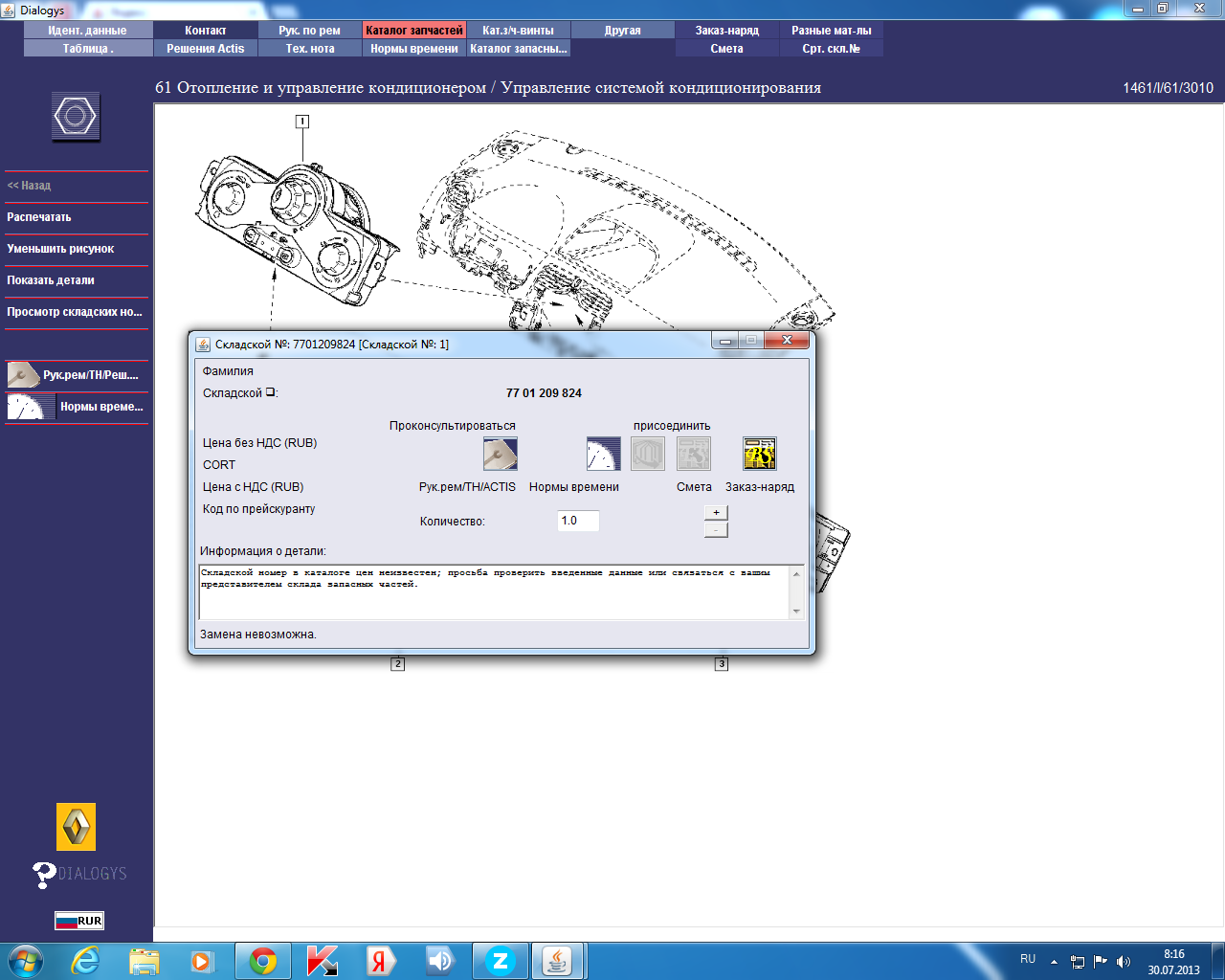Open Windows Explorer from the taskbar
This screenshot has height=980, width=1225.
145,961
